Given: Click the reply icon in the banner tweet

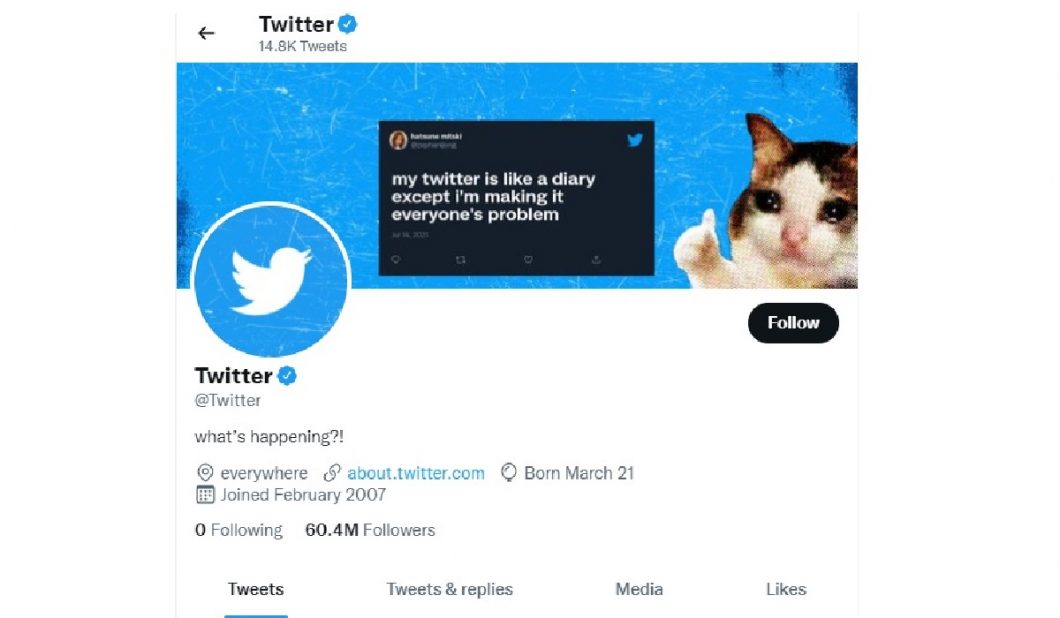Looking at the screenshot, I should click(x=396, y=260).
